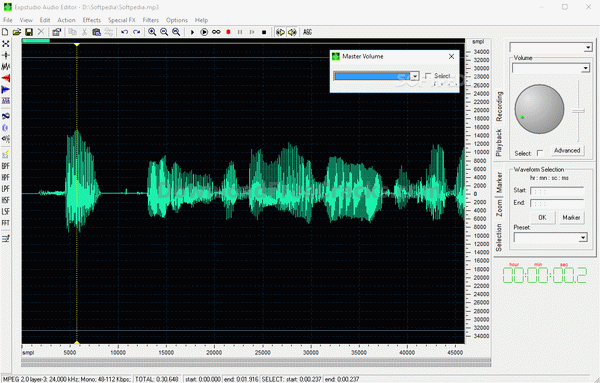Viewport: 600px width, 383px height.
Task: Toggle Select checkbox under volume knob
Action: [540, 153]
